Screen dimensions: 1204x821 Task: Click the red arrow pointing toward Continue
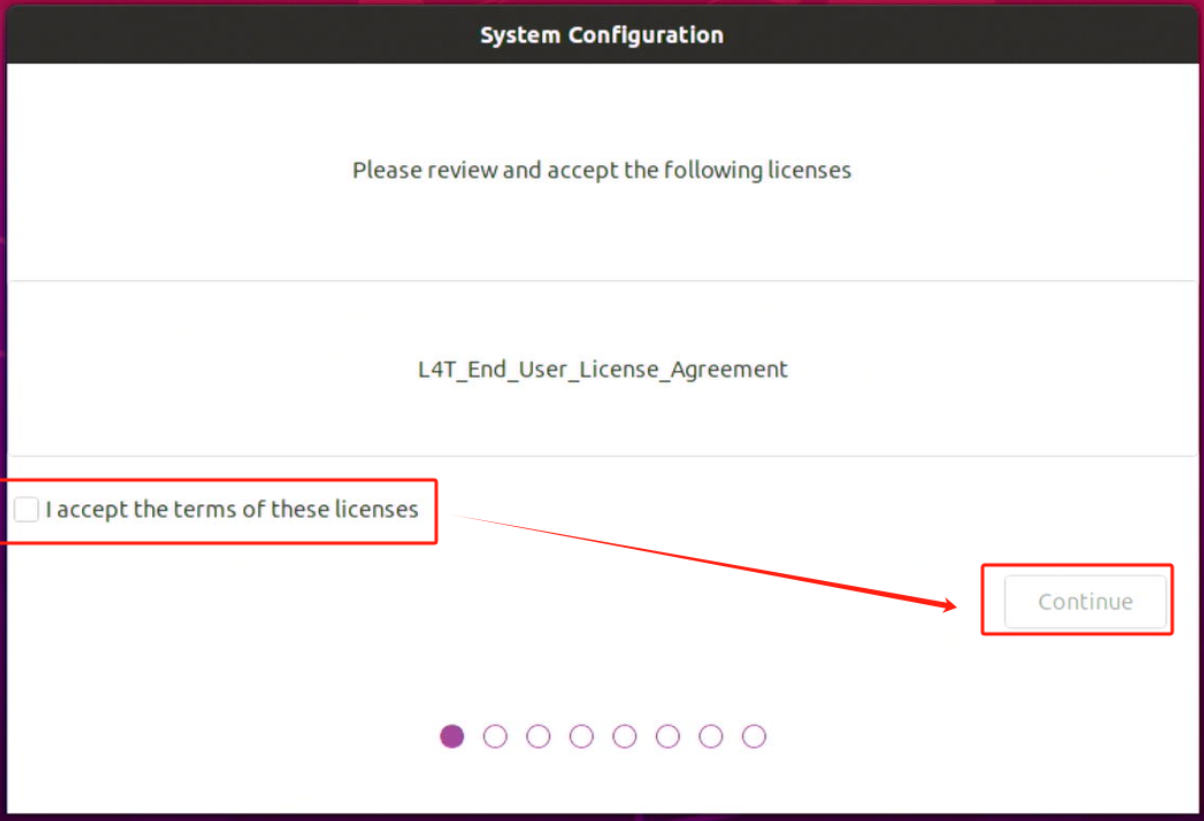[700, 560]
